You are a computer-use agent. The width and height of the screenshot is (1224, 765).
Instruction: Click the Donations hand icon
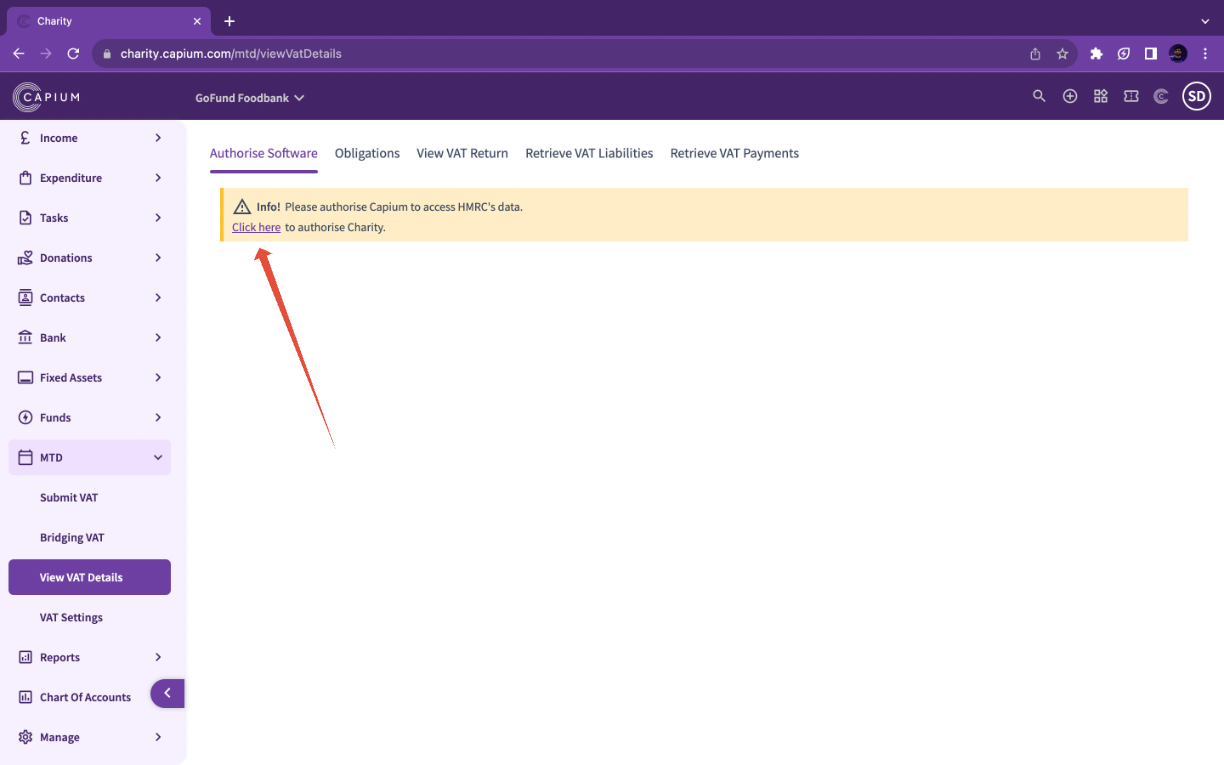[x=25, y=258]
